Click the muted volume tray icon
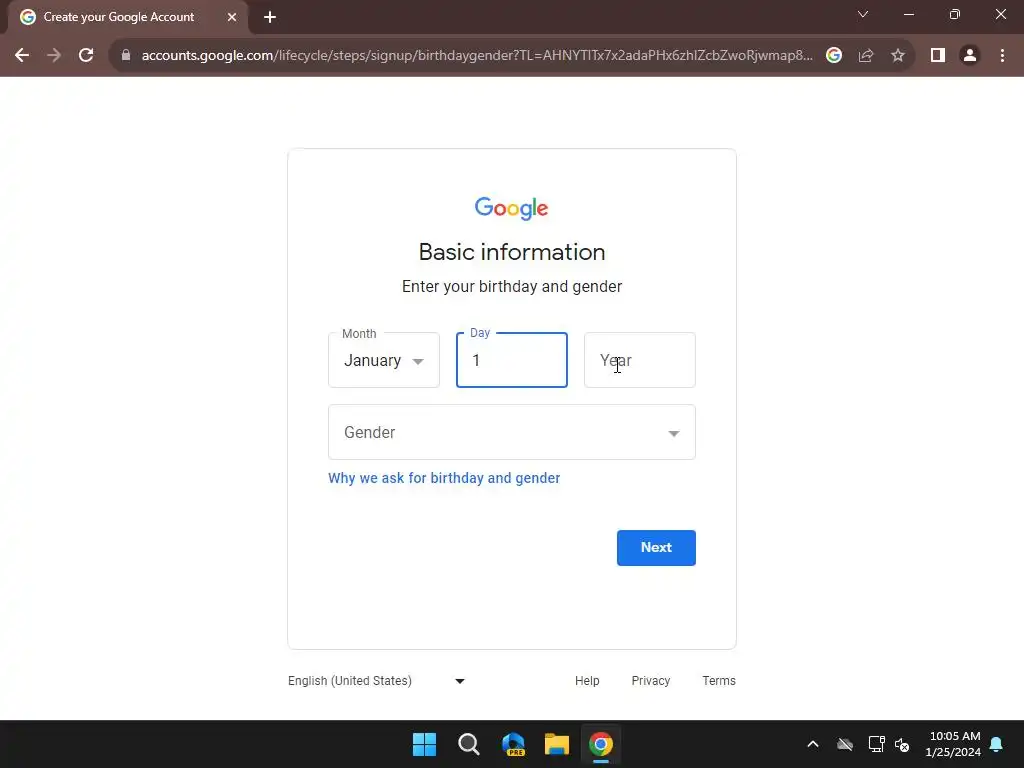This screenshot has height=768, width=1024. 902,744
